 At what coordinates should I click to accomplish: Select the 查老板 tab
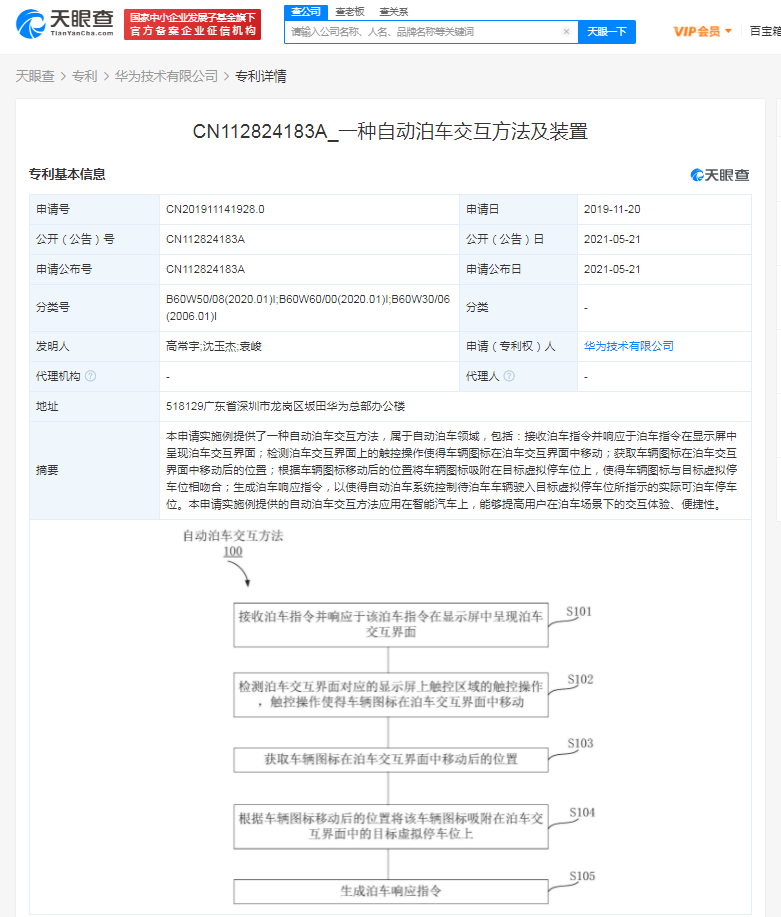click(x=350, y=12)
